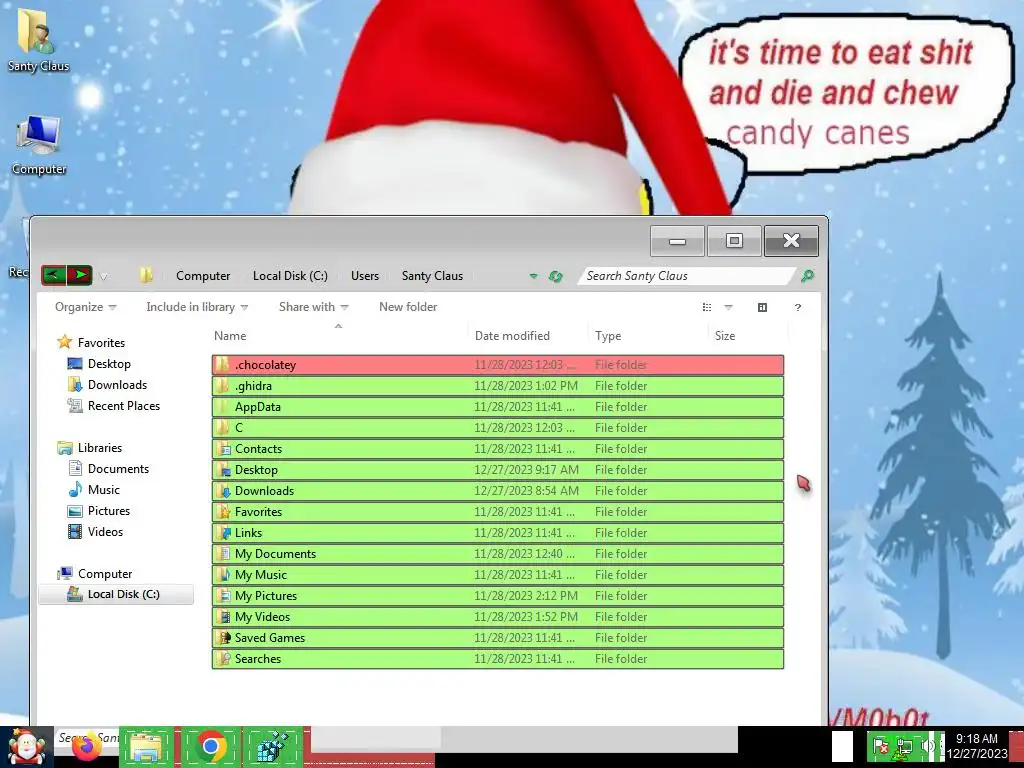This screenshot has width=1024, height=768.
Task: Open Include in library menu
Action: point(197,307)
